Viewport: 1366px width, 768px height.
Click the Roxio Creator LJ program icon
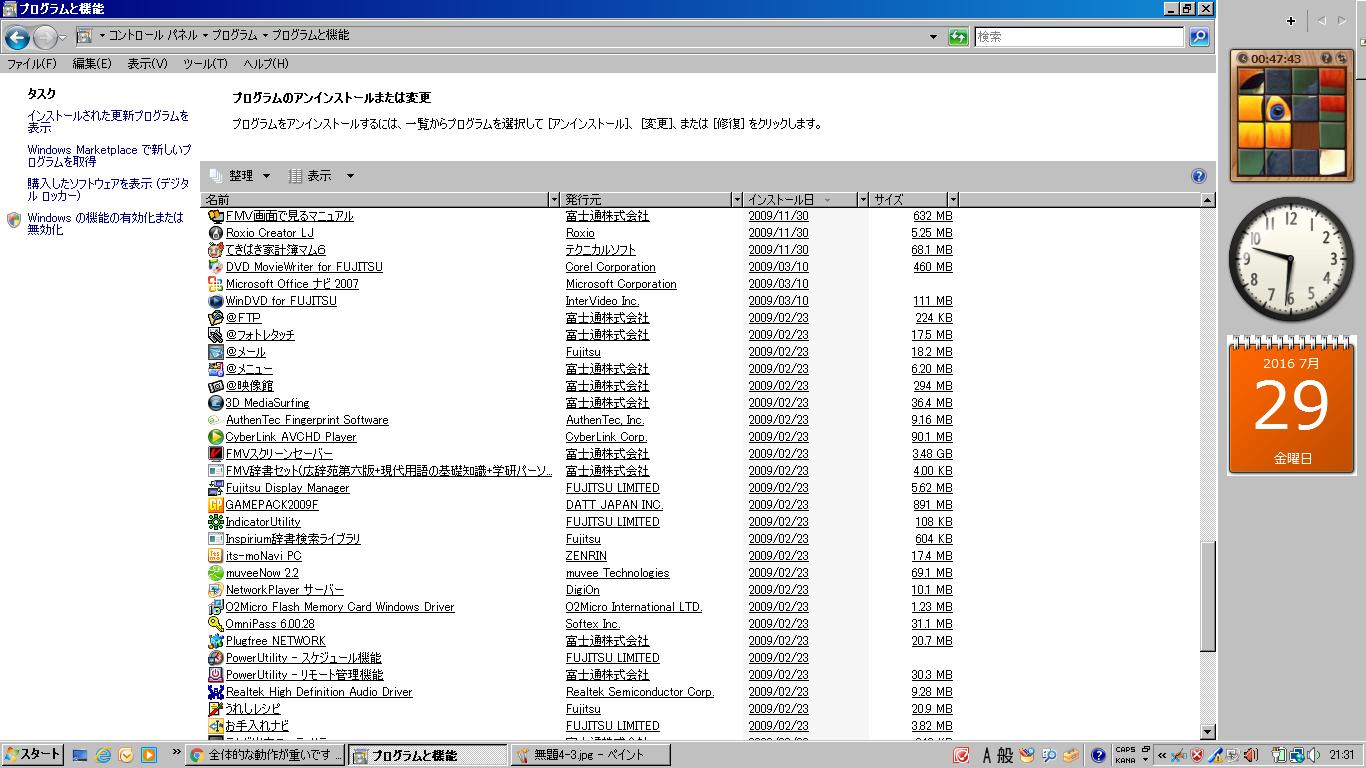pyautogui.click(x=215, y=233)
